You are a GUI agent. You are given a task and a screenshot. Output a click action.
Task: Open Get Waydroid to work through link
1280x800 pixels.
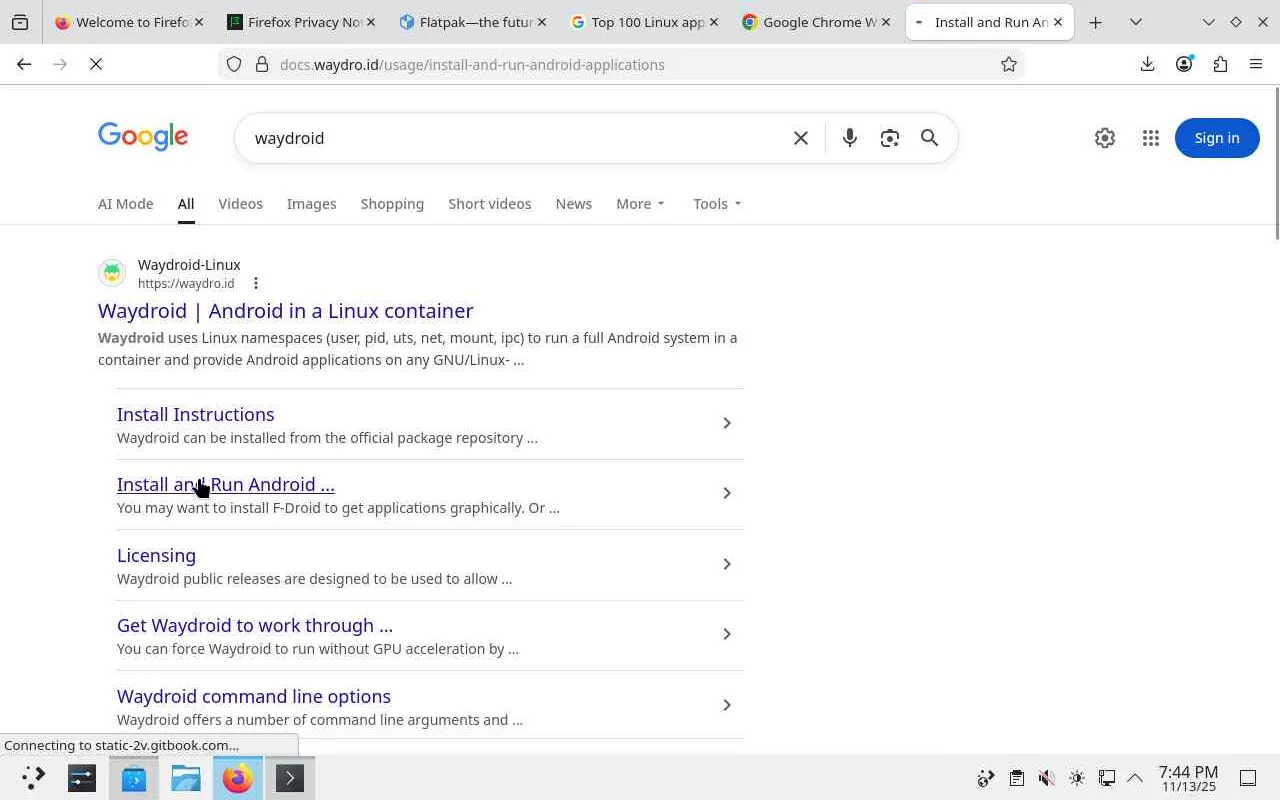click(255, 625)
